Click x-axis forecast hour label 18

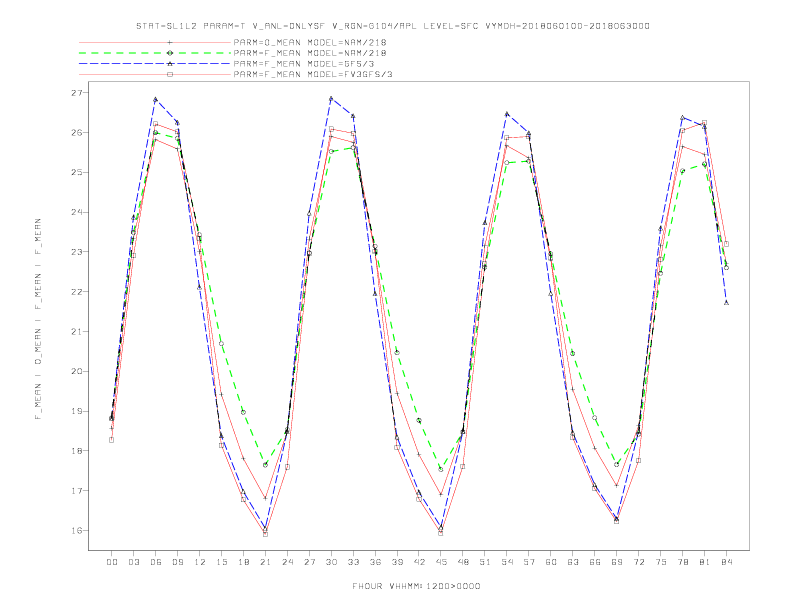click(x=243, y=562)
